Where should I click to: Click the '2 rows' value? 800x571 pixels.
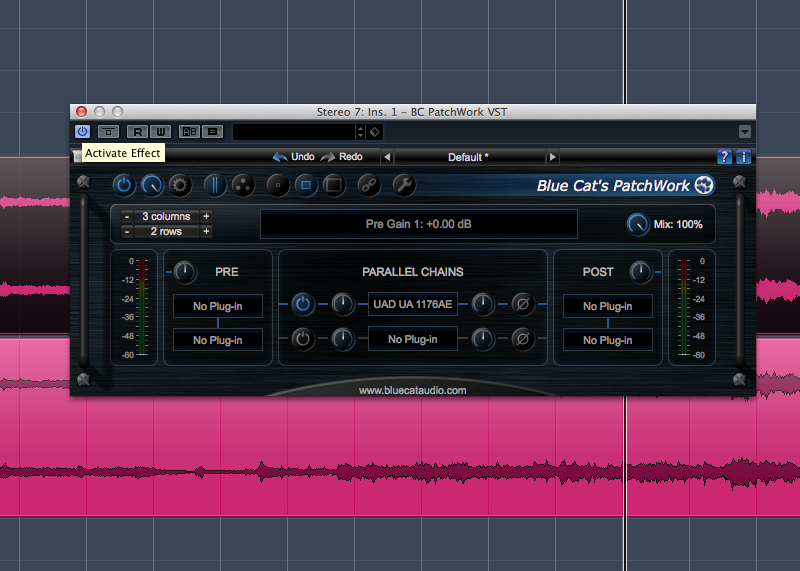[166, 232]
